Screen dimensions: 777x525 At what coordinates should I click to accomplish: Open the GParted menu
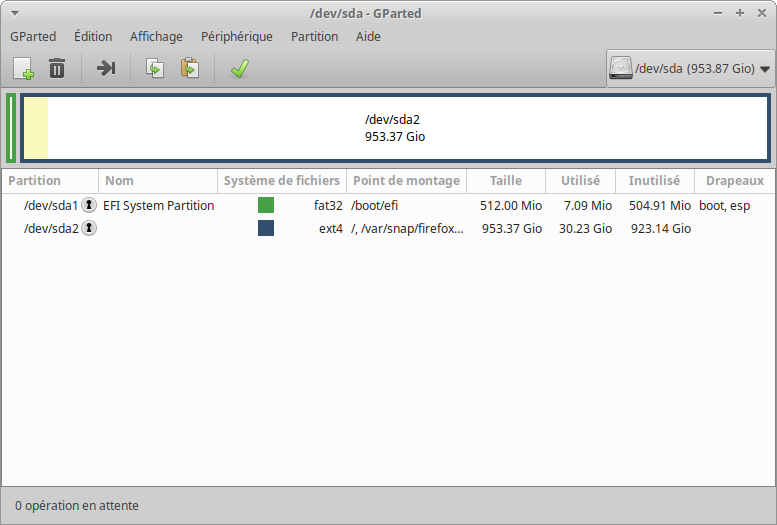[33, 37]
